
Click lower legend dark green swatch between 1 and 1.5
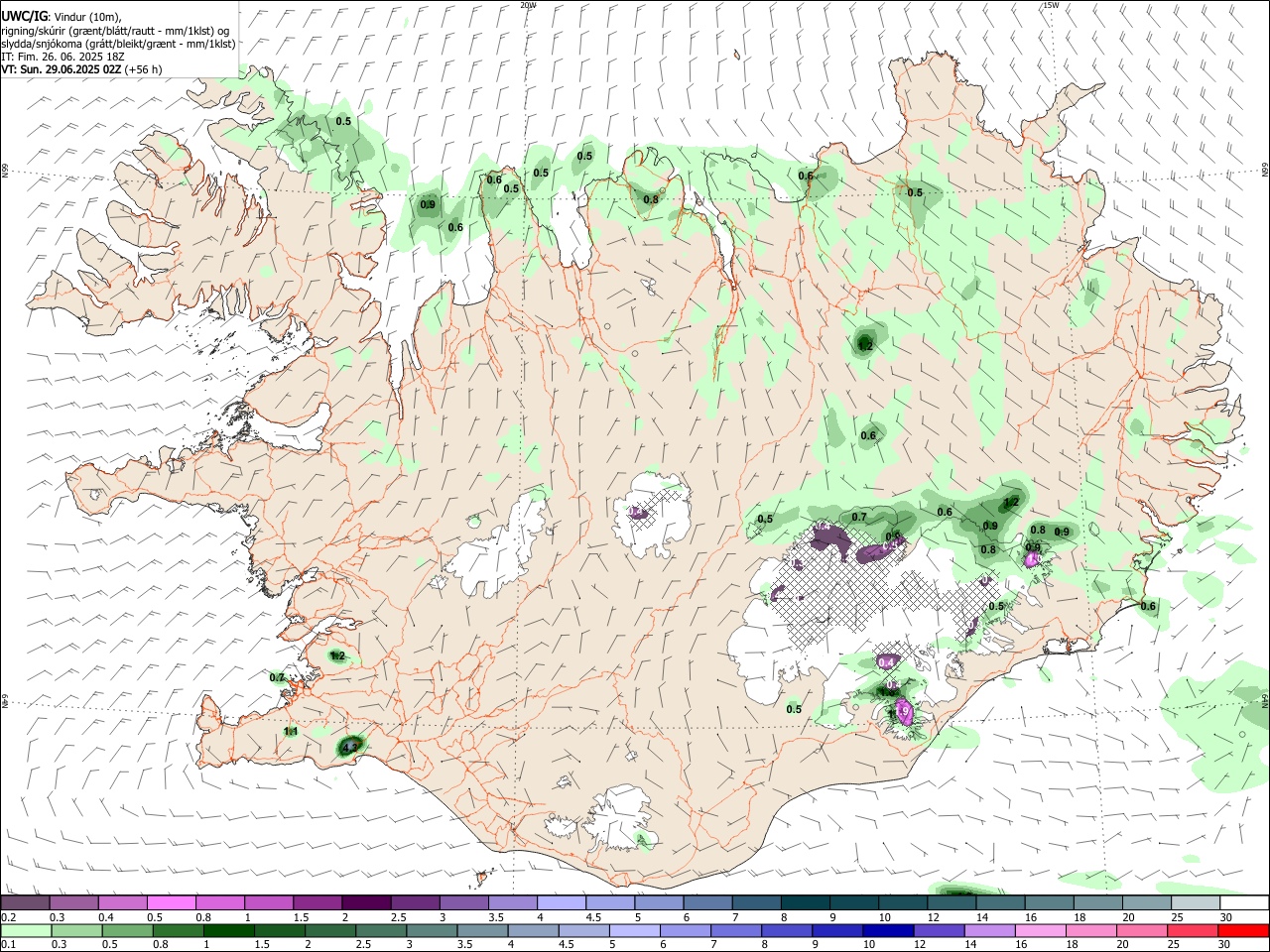[229, 930]
